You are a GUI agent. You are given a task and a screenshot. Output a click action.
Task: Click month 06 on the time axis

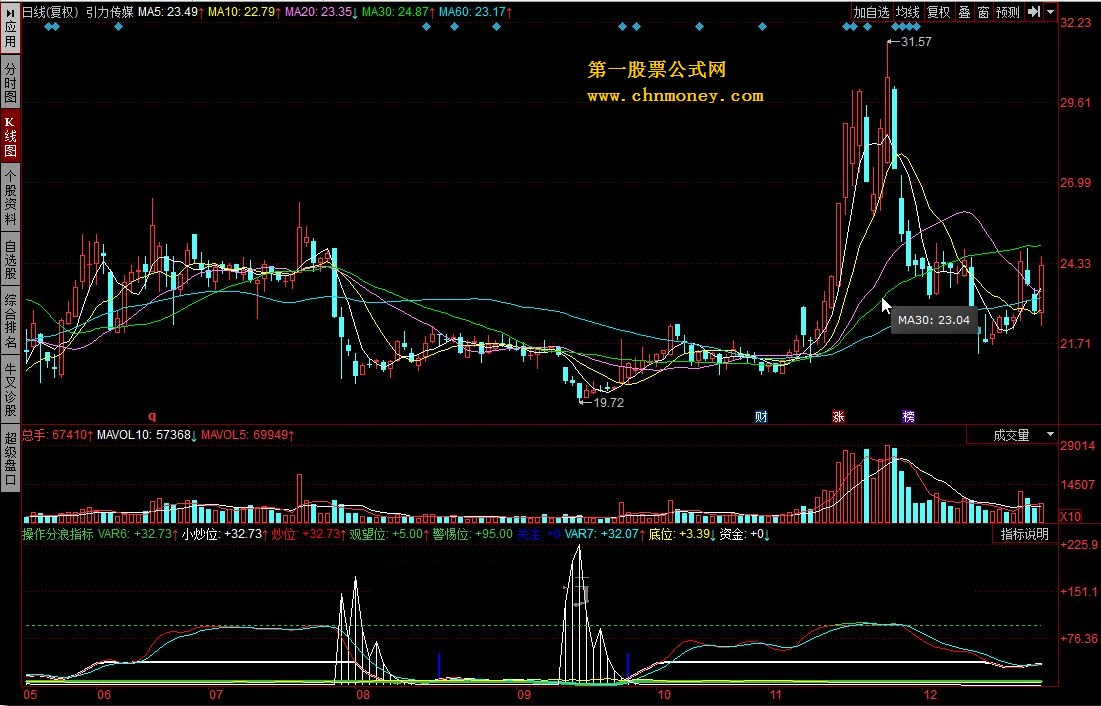click(x=104, y=695)
